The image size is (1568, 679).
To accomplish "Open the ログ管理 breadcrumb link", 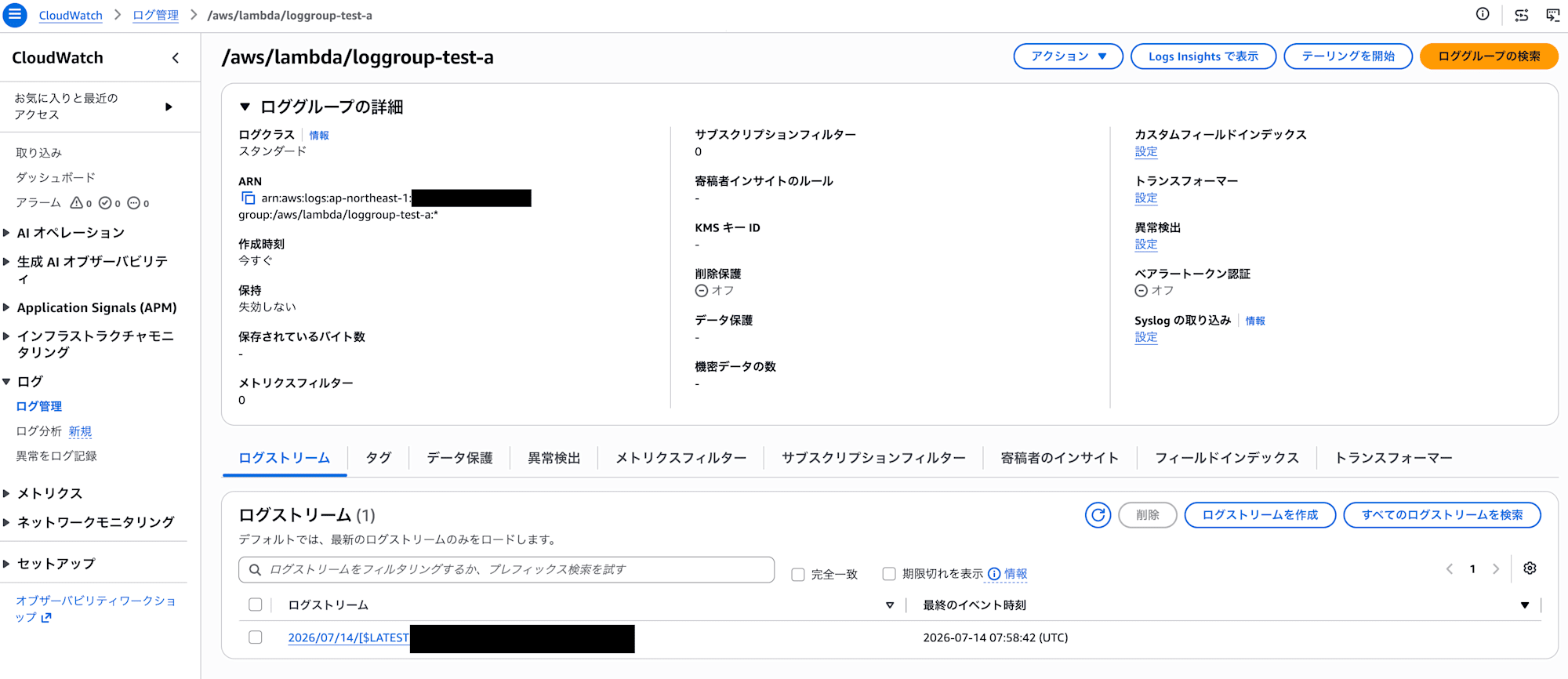I will coord(156,16).
